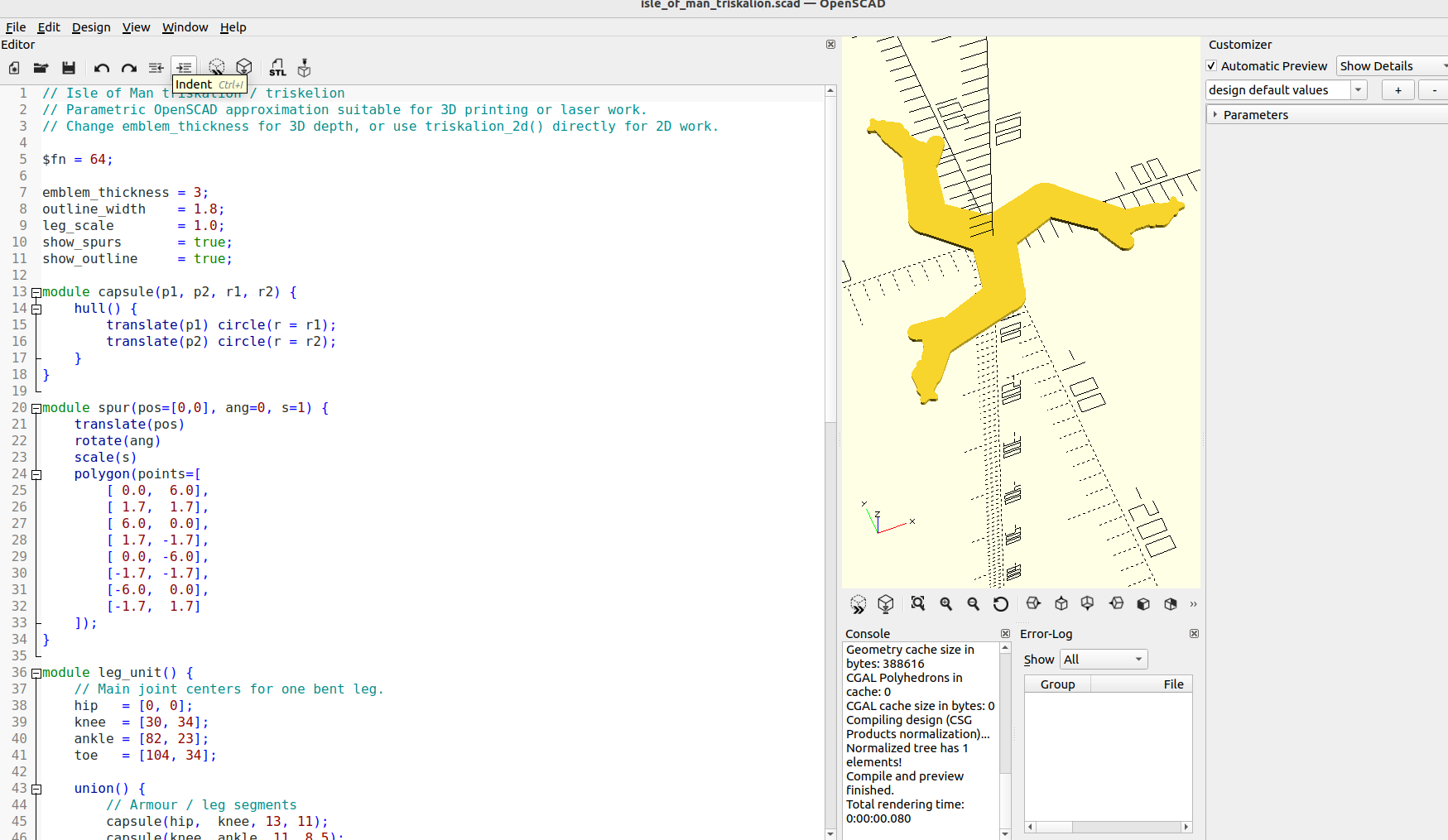Viewport: 1448px width, 840px height.
Task: Click the Indent icon in the editor toolbar
Action: [184, 67]
